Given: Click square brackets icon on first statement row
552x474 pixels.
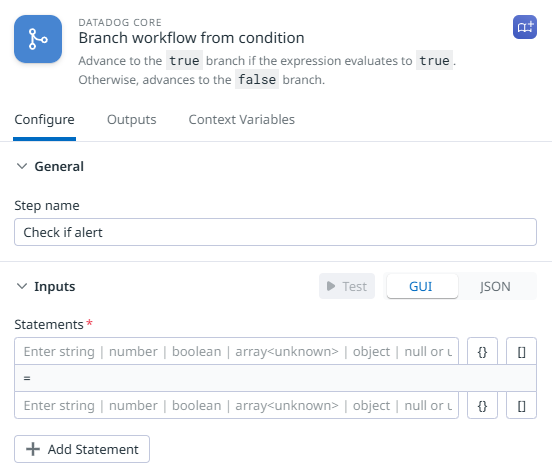Looking at the screenshot, I should click(x=521, y=351).
